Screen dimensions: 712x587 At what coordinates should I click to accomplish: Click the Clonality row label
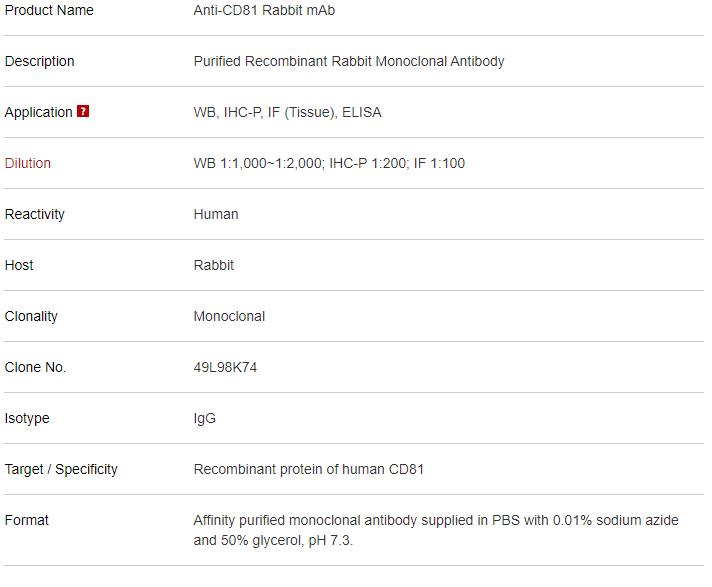point(31,316)
